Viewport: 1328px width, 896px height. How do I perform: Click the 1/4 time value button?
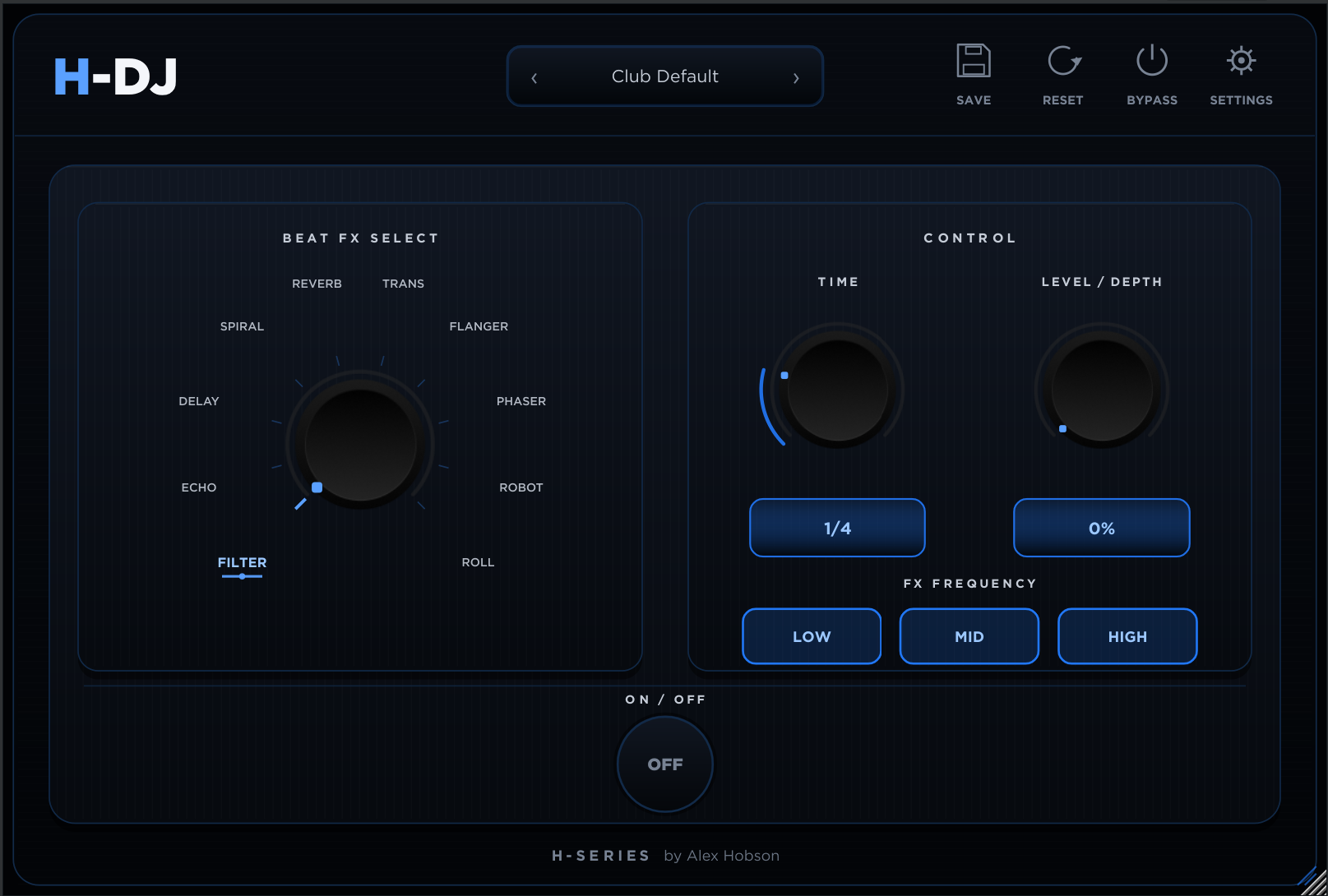click(x=837, y=528)
